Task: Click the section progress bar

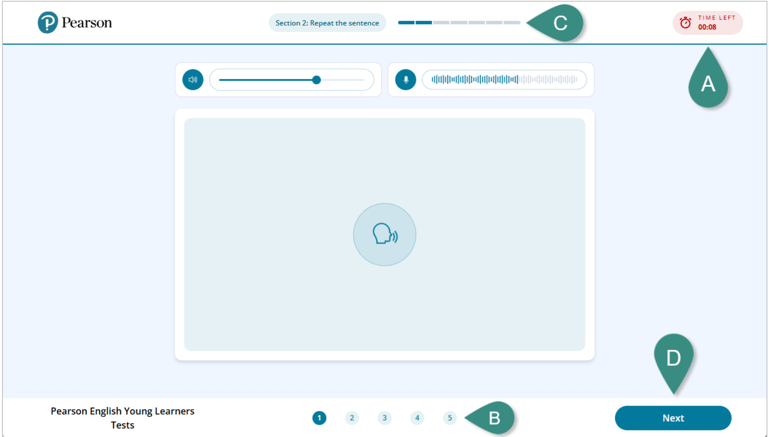Action: pyautogui.click(x=459, y=22)
